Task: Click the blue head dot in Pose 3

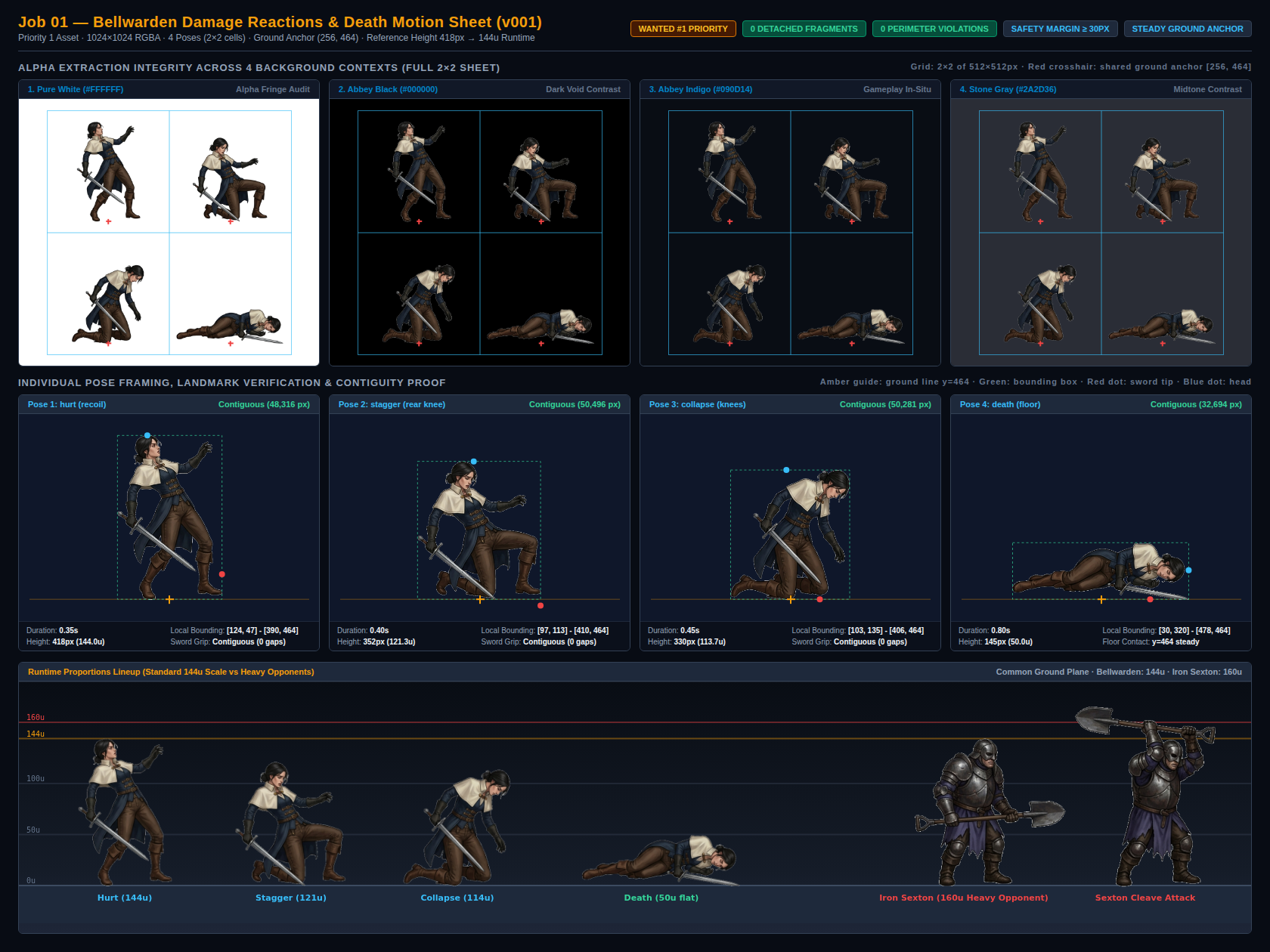Action: [x=786, y=470]
